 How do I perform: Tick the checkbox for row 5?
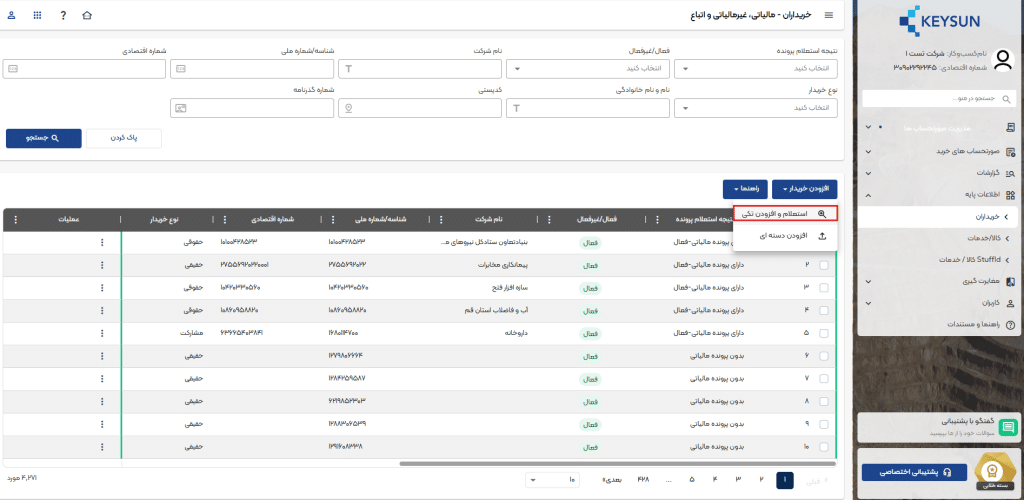pyautogui.click(x=824, y=333)
